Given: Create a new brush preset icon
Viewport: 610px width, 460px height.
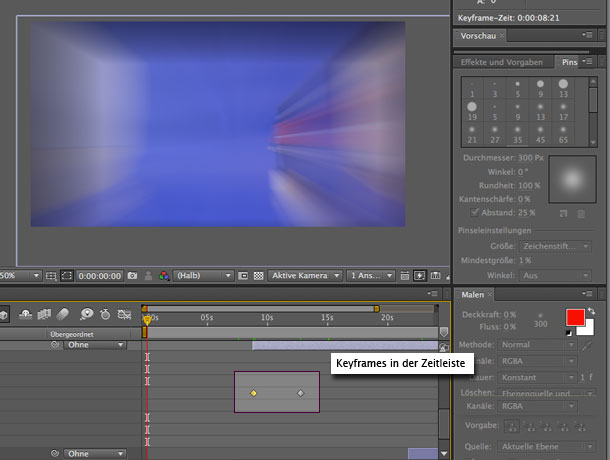Looking at the screenshot, I should 563,213.
